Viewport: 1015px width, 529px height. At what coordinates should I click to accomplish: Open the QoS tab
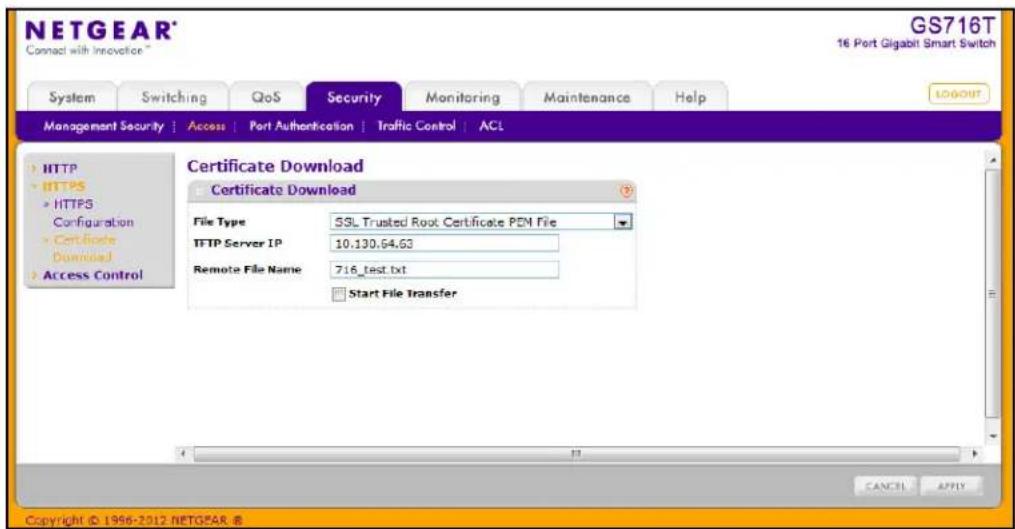click(x=266, y=97)
